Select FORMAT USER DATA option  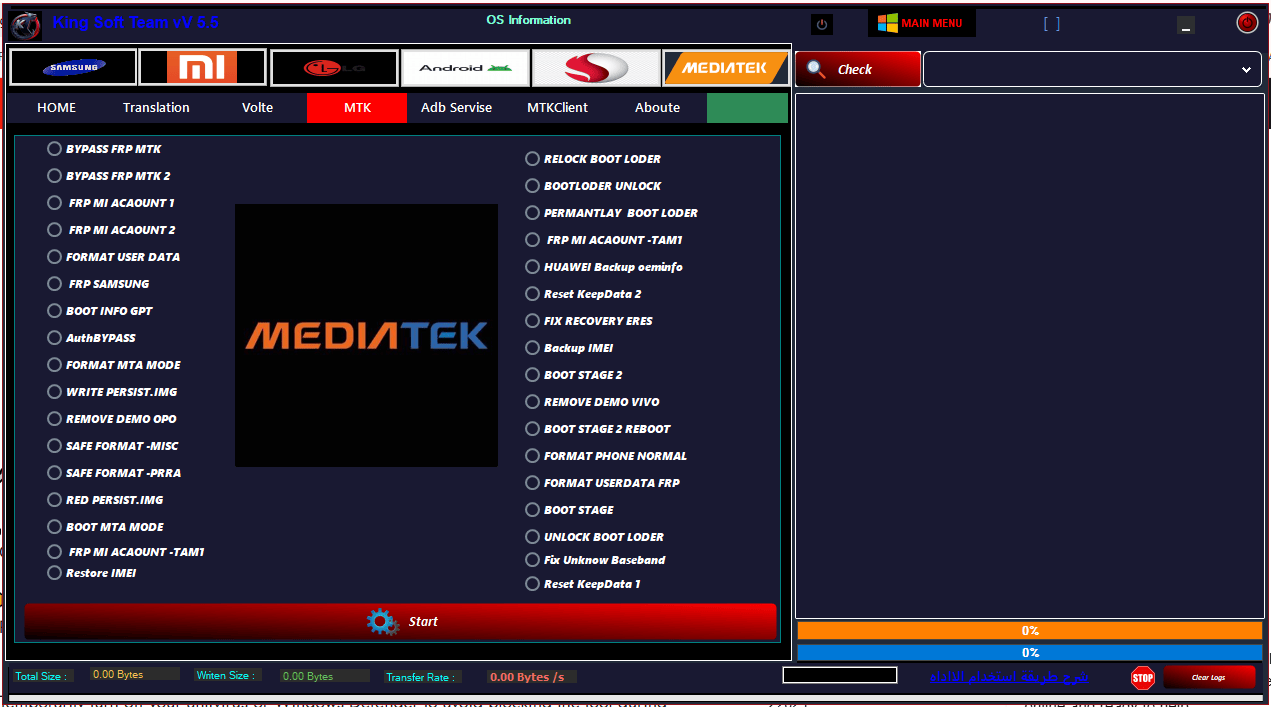pos(114,257)
